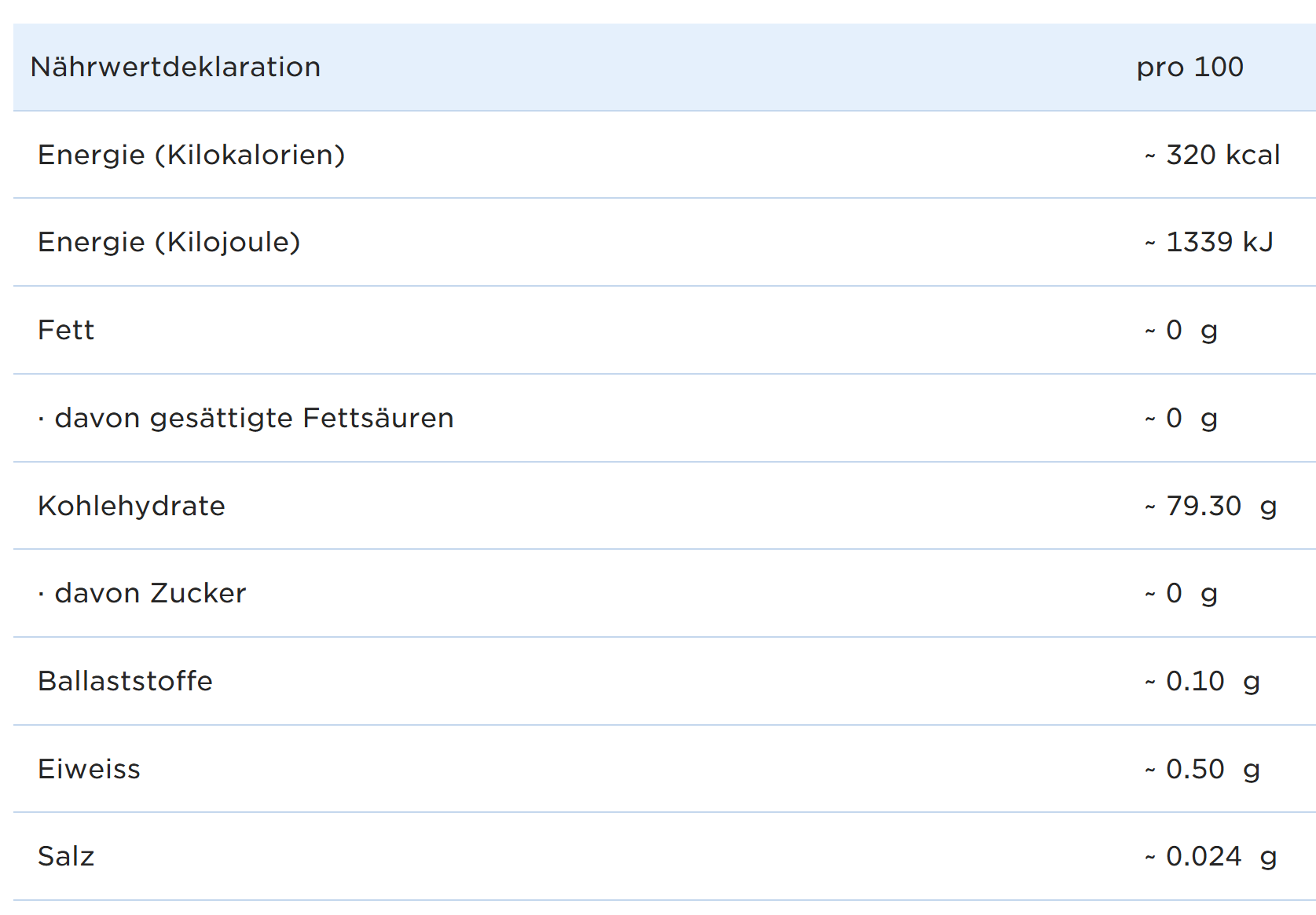Click the 0.10 g Ballaststoffe value
The width and height of the screenshot is (1316, 915).
(1203, 682)
